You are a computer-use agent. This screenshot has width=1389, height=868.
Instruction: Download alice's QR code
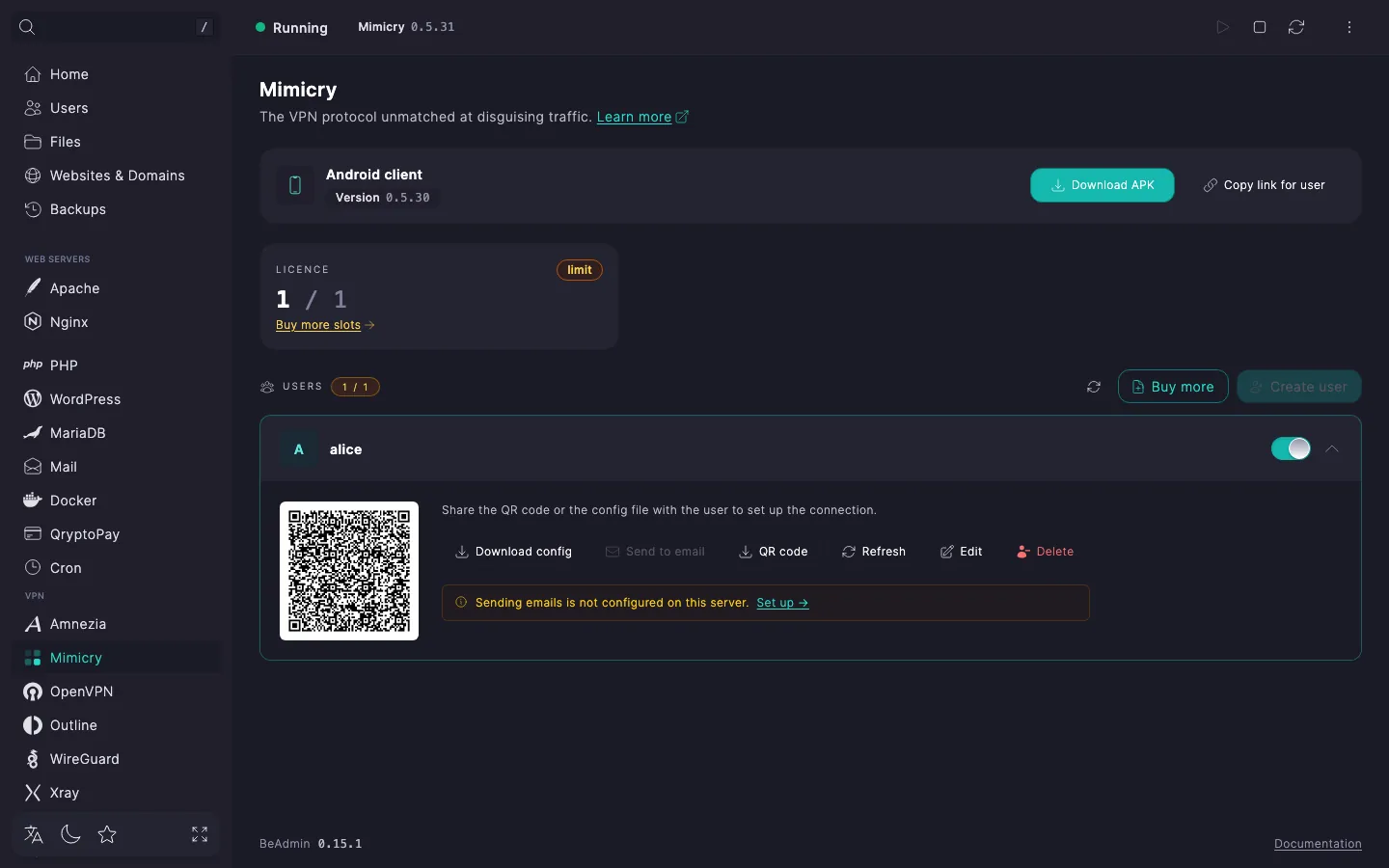tap(774, 552)
